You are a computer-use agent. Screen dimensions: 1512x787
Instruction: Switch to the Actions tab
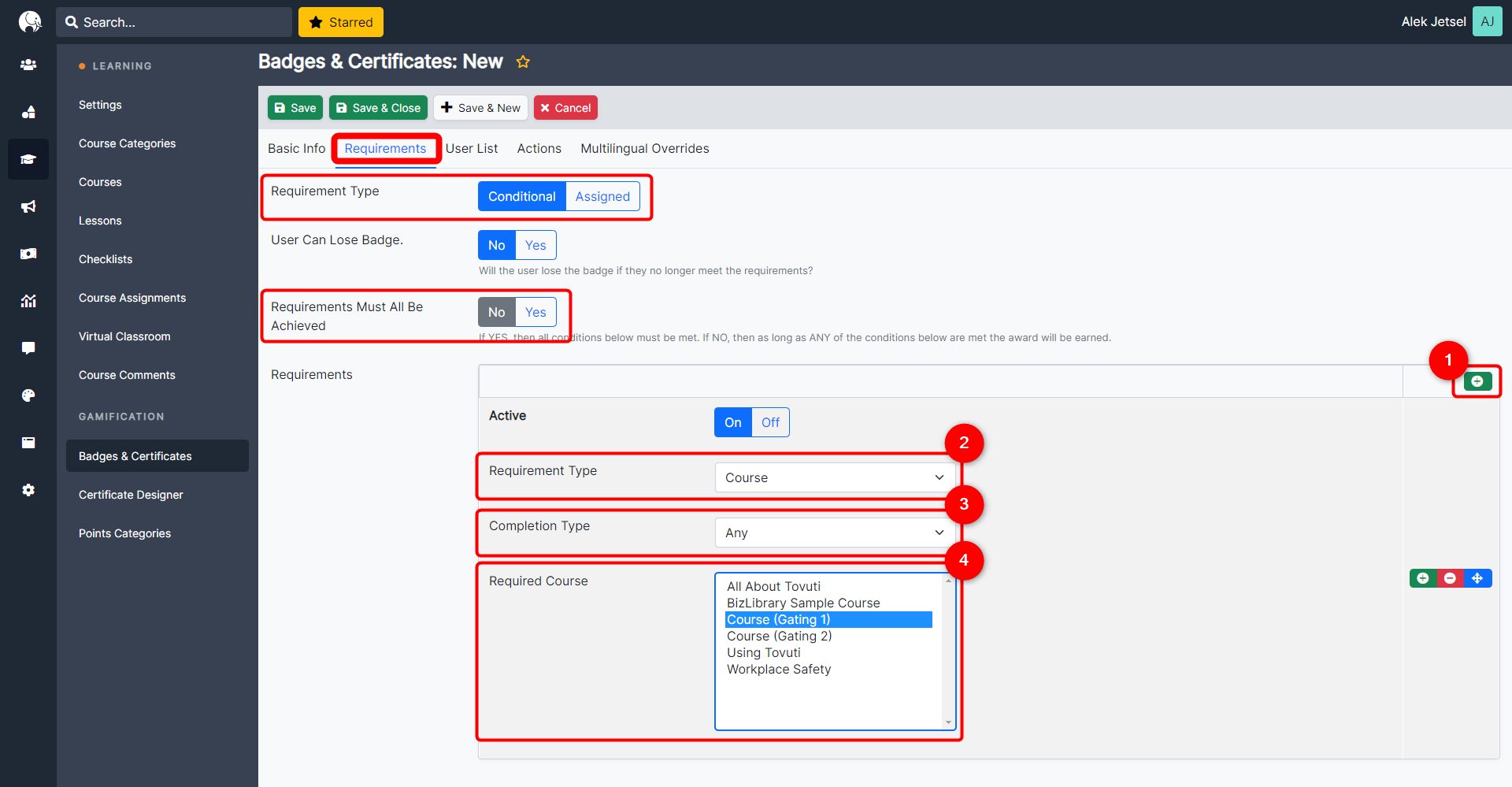[539, 148]
